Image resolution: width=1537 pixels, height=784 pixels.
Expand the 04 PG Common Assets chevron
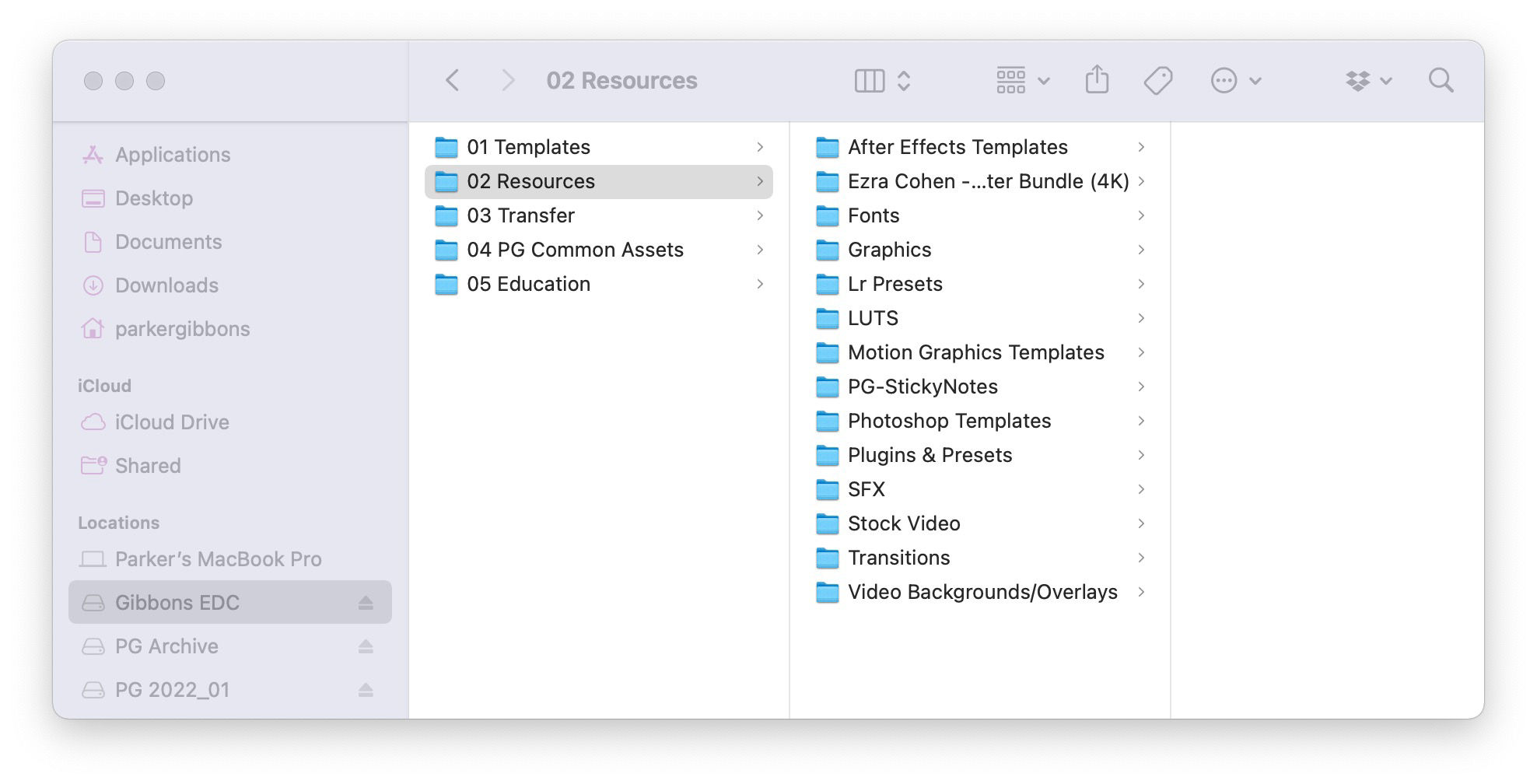pyautogui.click(x=760, y=250)
